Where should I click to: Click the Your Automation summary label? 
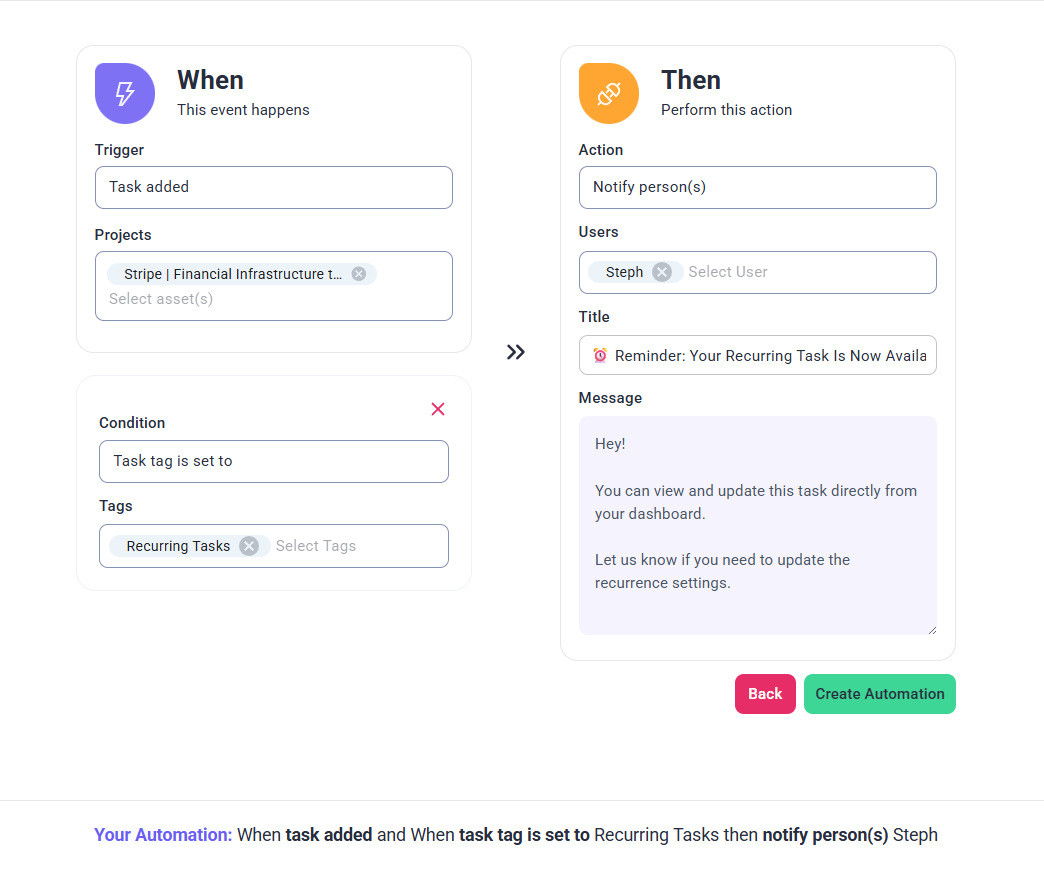coord(163,835)
